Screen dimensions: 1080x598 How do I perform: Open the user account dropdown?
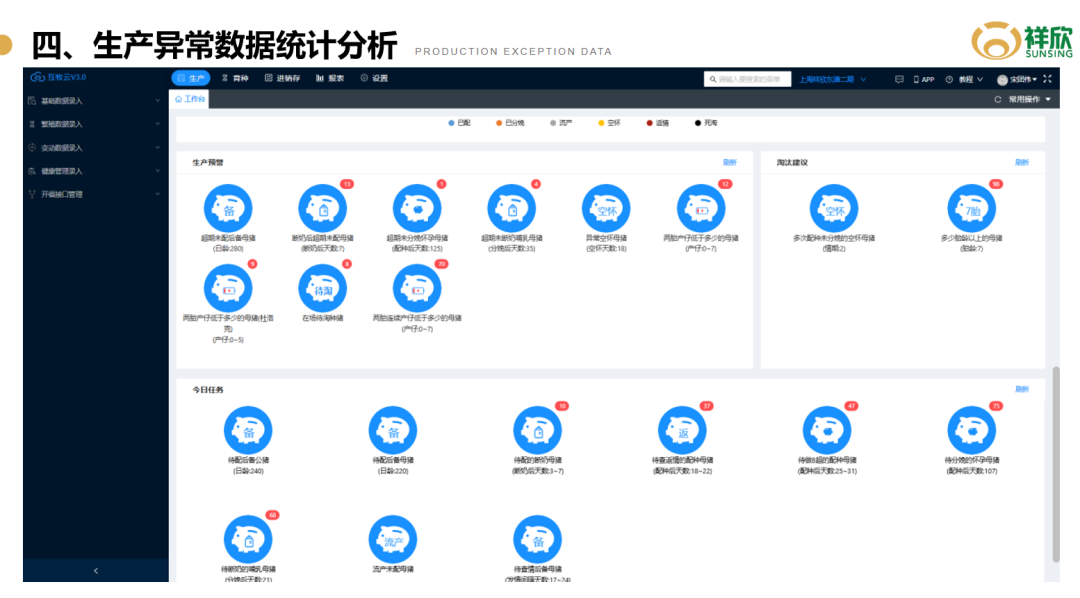coord(1017,79)
